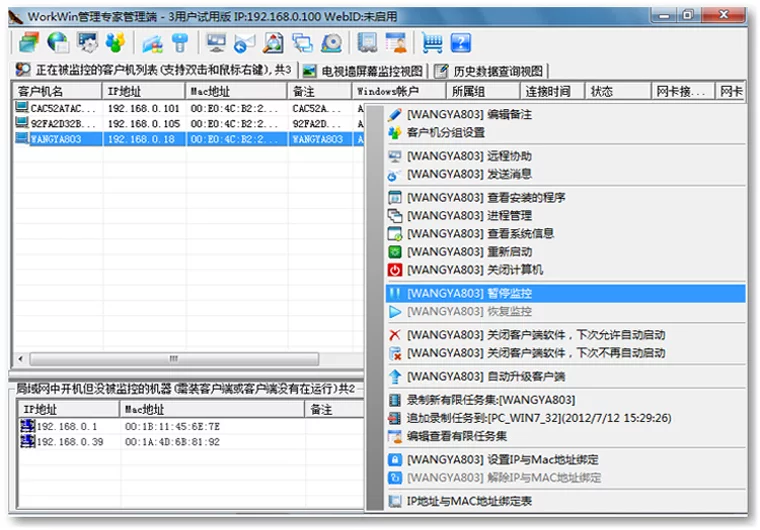Open the notebook toolbar icon
This screenshot has height=530, width=760.
point(367,43)
